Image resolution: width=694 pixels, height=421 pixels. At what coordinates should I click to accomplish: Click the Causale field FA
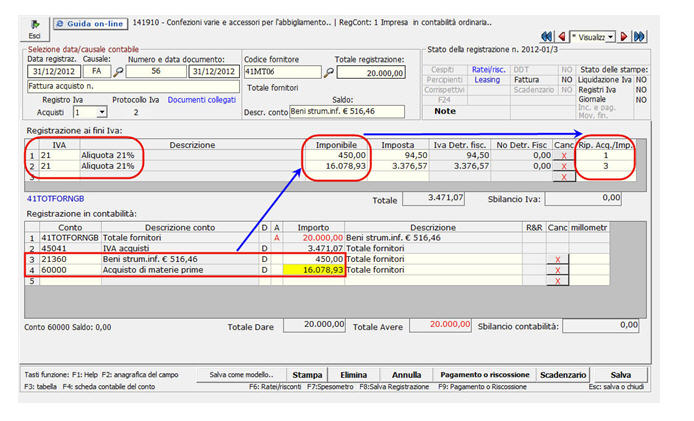click(96, 71)
